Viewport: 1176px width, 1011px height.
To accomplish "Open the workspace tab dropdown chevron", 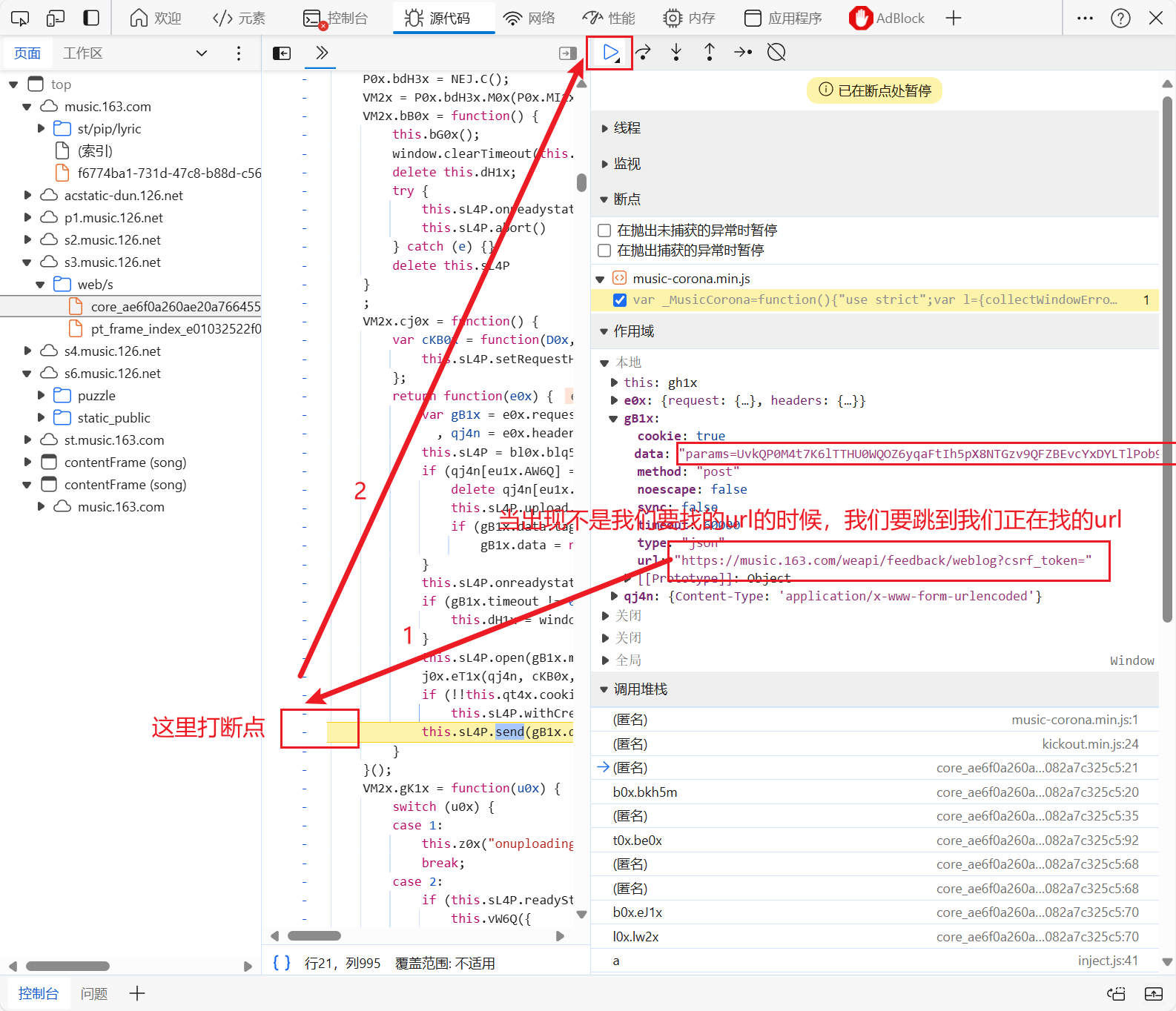I will 202,53.
